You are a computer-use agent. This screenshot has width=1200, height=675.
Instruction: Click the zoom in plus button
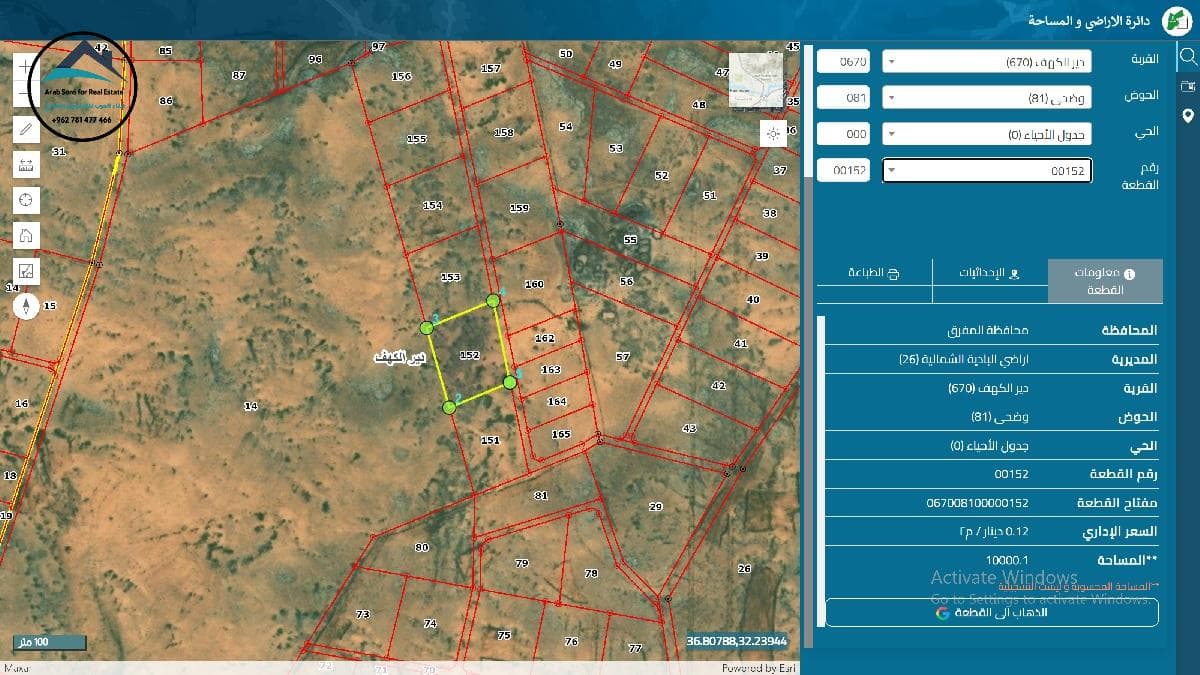[26, 66]
